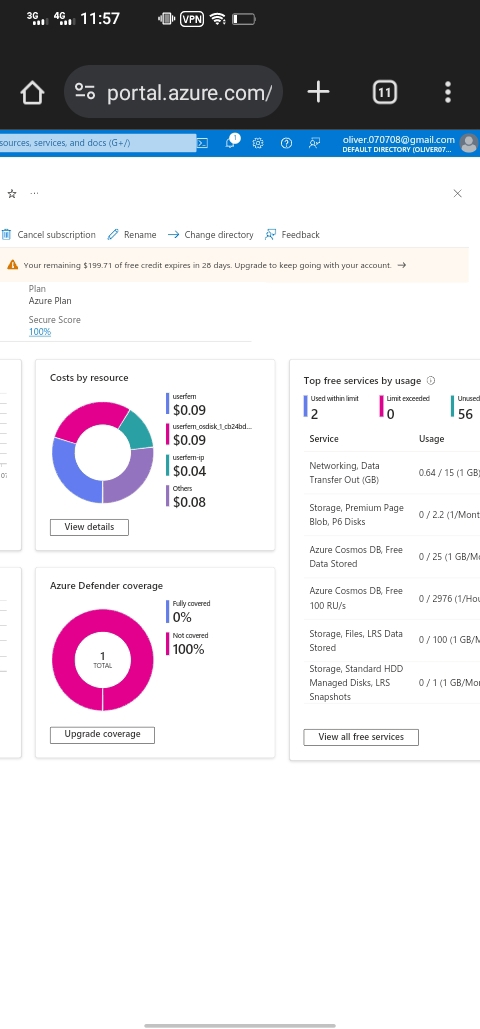The width and height of the screenshot is (480, 1029).
Task: Click the Rename command
Action: point(132,234)
